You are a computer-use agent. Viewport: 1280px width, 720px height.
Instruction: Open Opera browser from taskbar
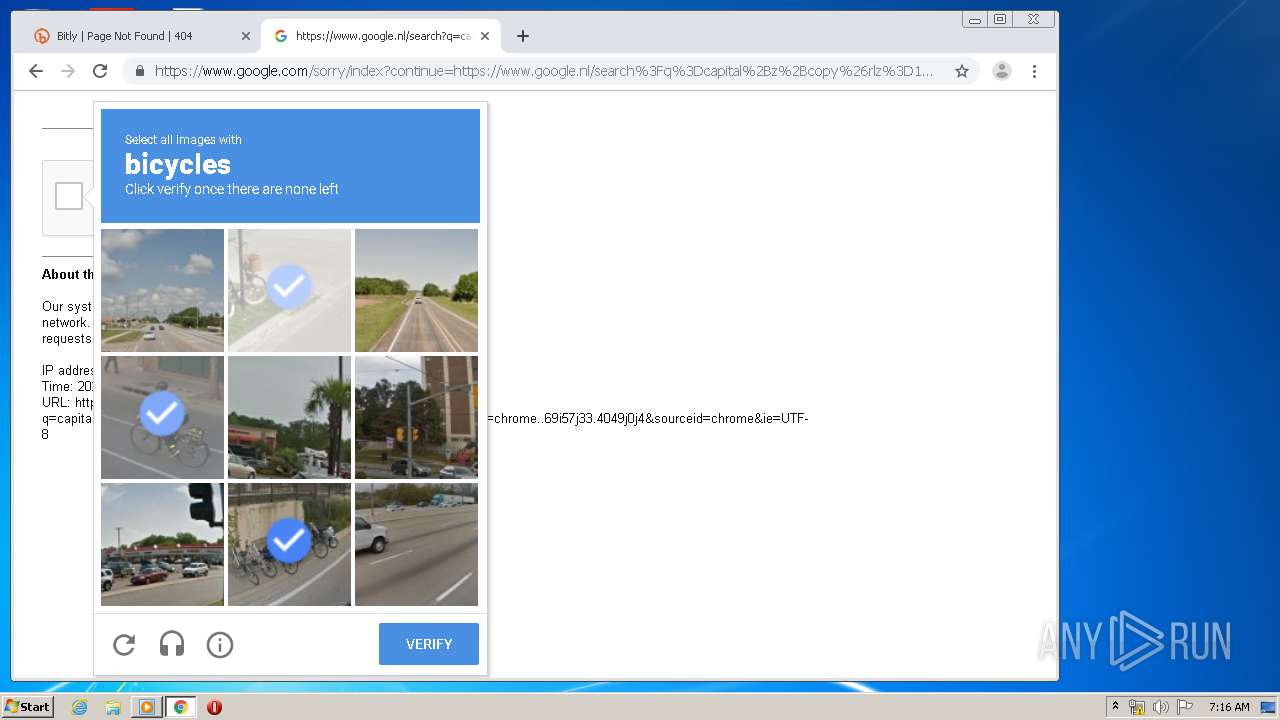(214, 707)
